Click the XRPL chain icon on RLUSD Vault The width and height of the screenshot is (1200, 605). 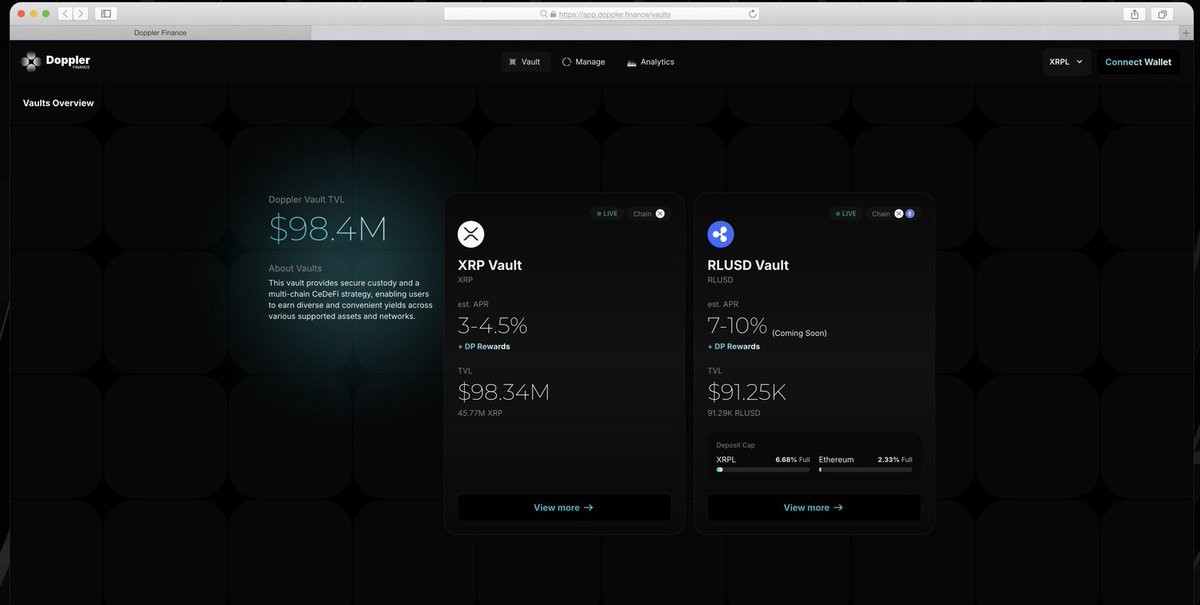899,214
